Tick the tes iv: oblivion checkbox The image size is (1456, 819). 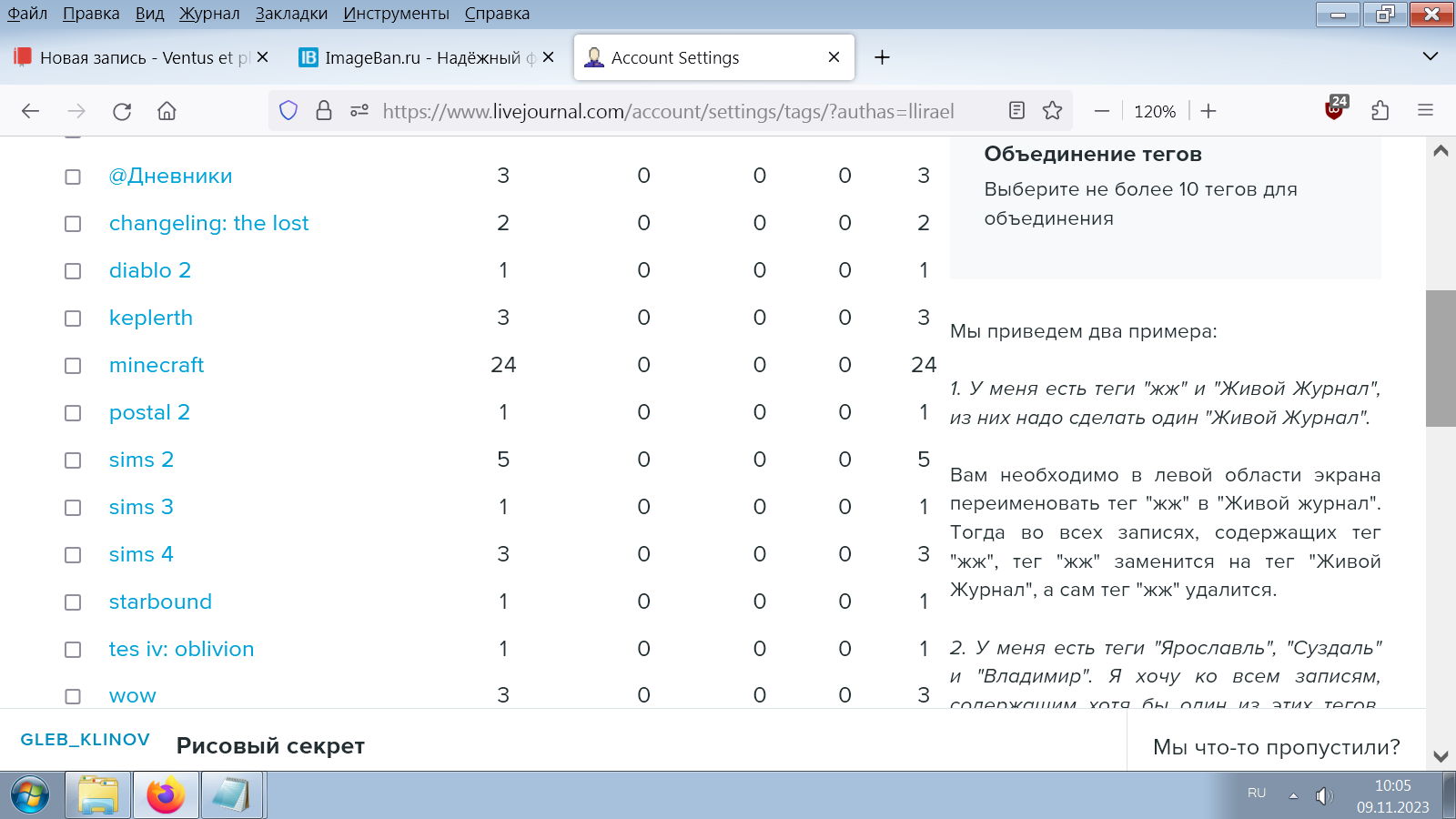tap(73, 650)
